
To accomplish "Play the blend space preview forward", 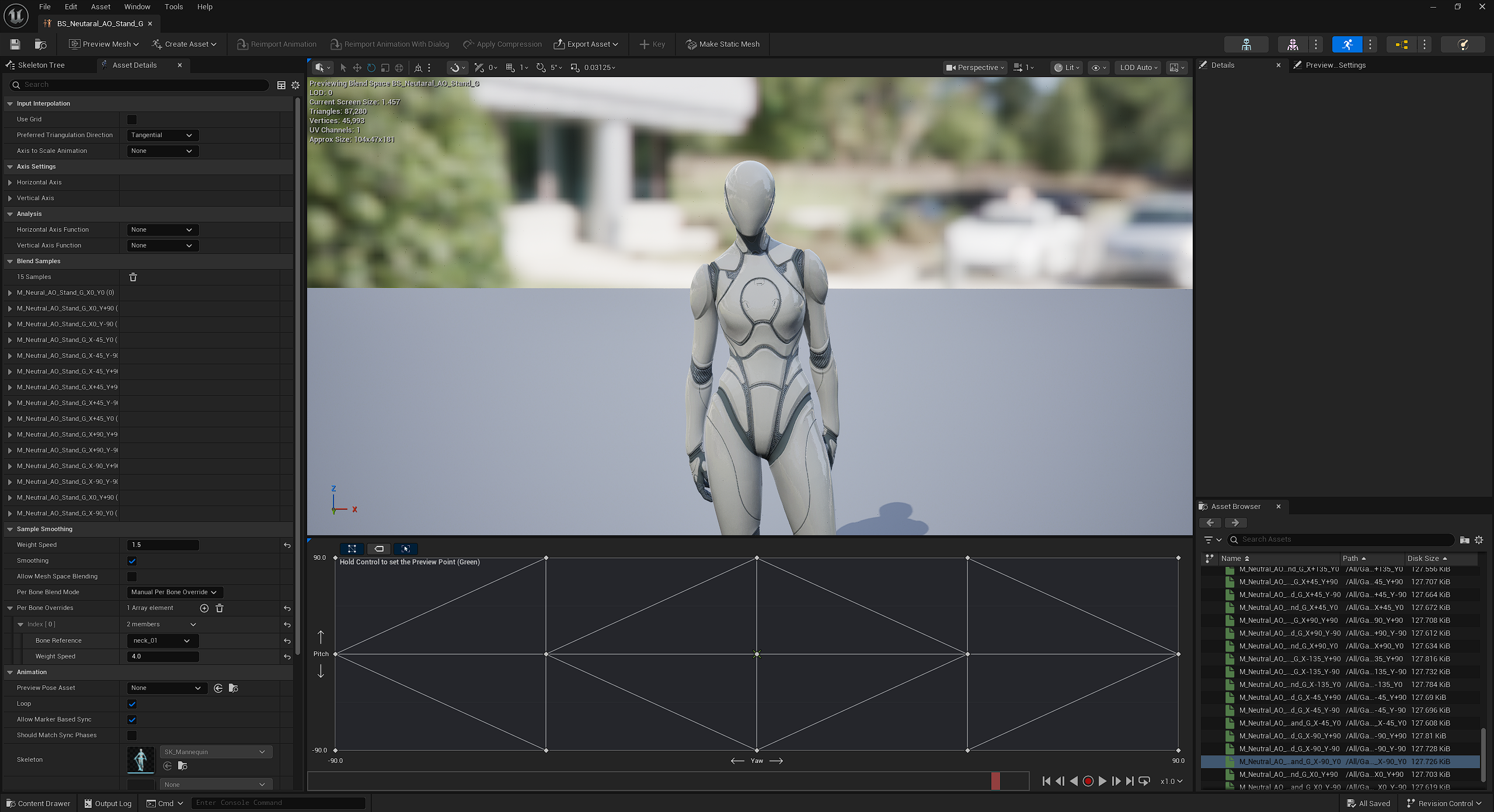I will 1102,781.
